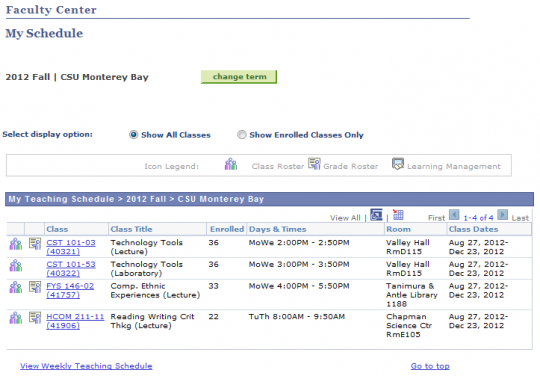Open CST 101-03 (40321) class link
This screenshot has height=376, width=540.
tap(71, 247)
